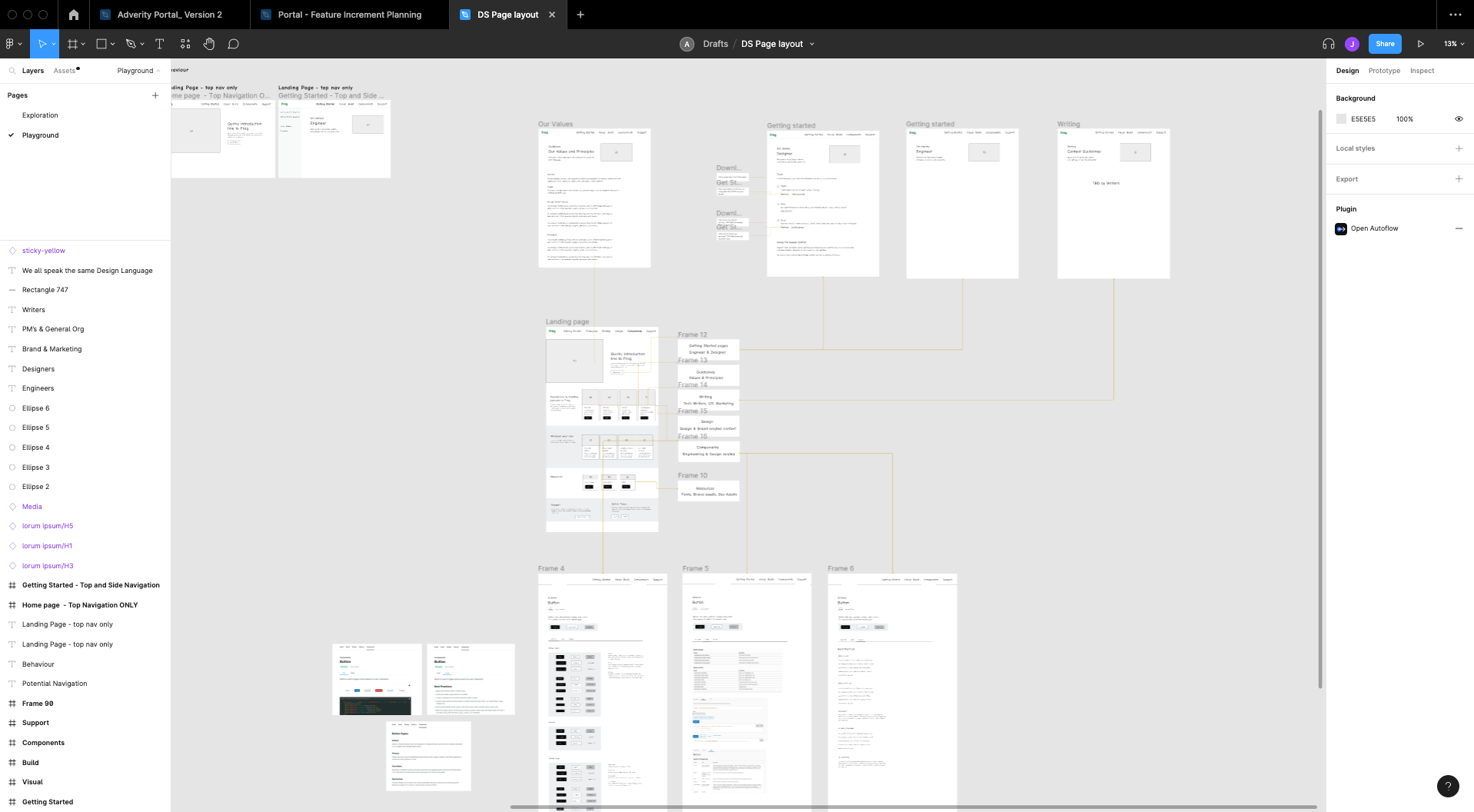The width and height of the screenshot is (1474, 812).
Task: Collapse the Playground pages dropdown
Action: coord(139,71)
